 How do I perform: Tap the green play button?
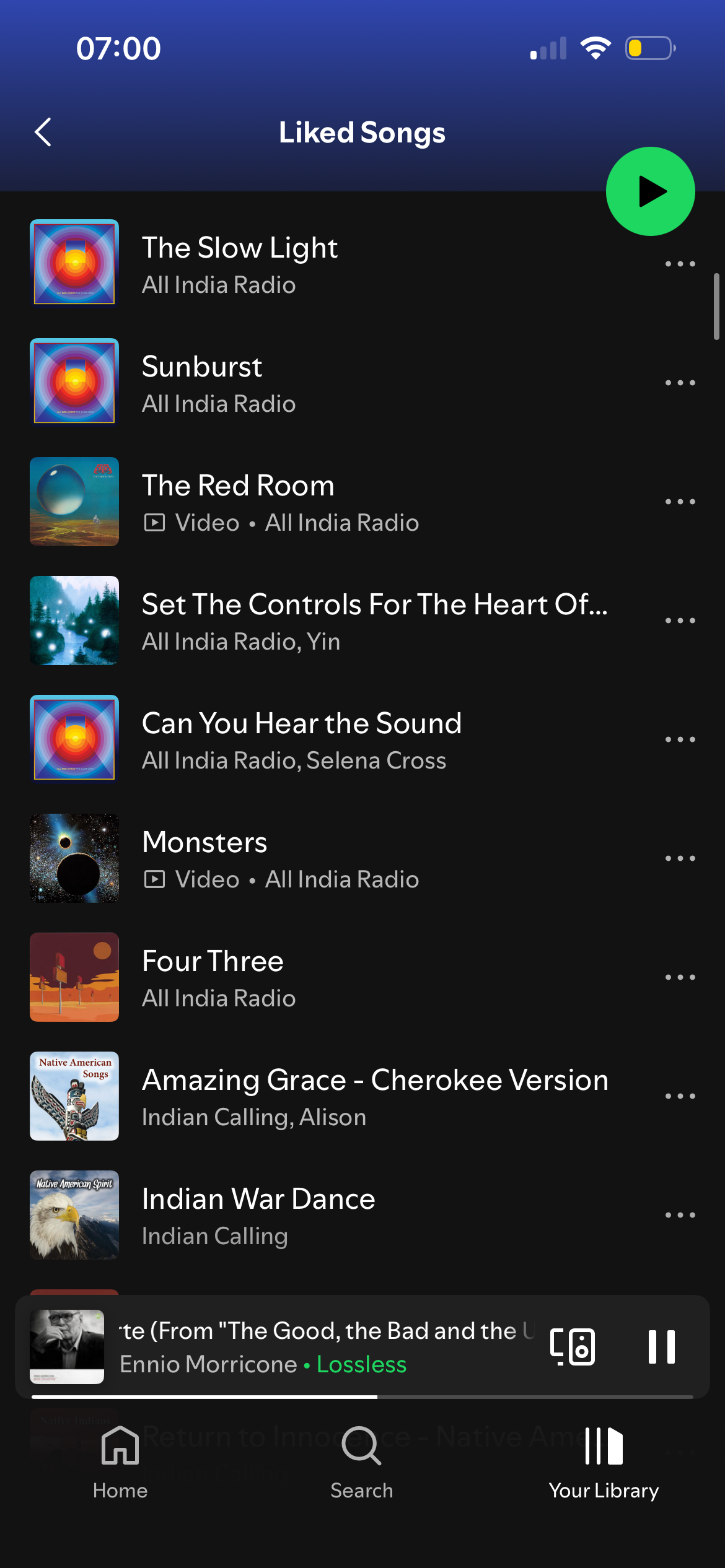tap(650, 191)
